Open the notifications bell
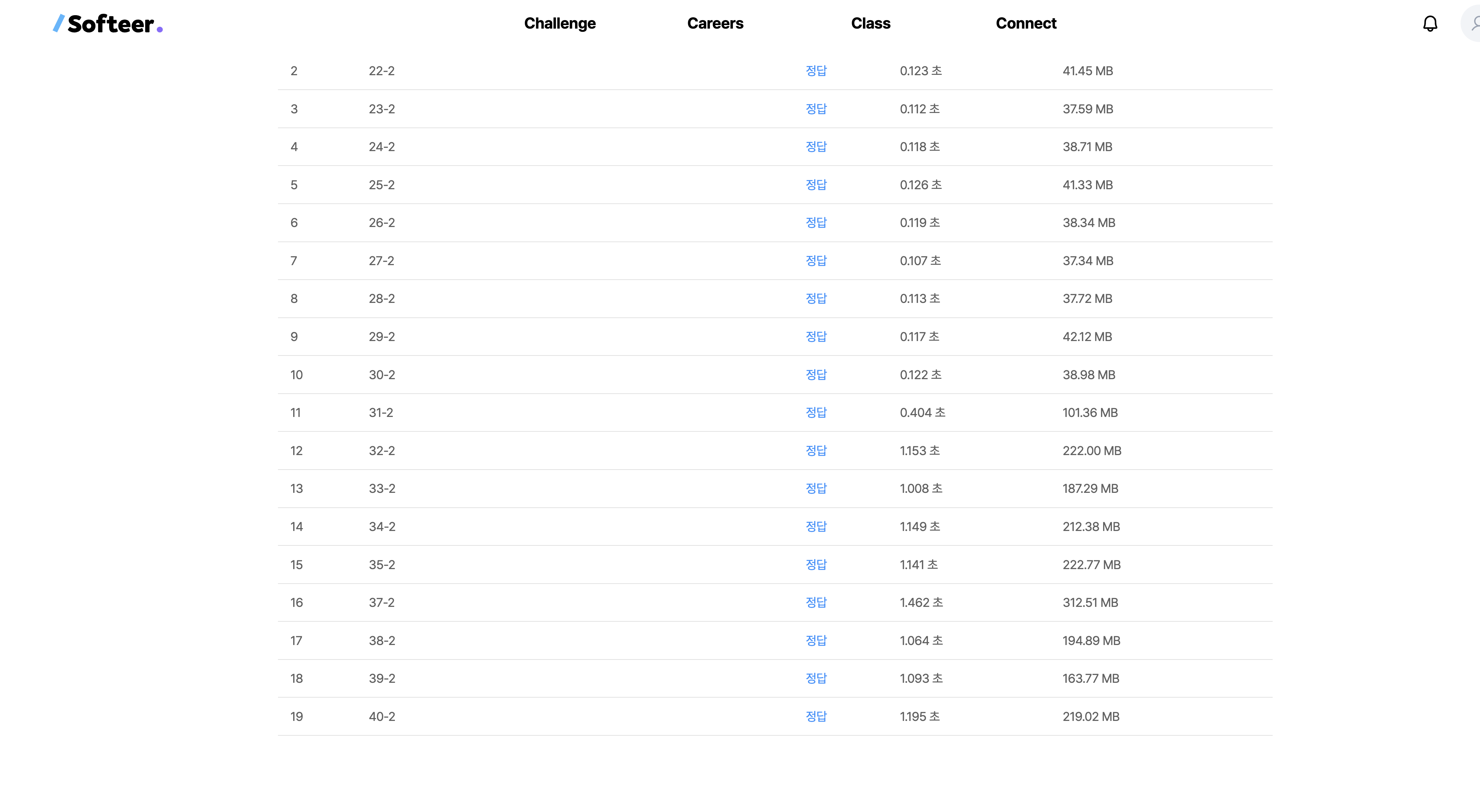The image size is (1480, 812). [1429, 24]
